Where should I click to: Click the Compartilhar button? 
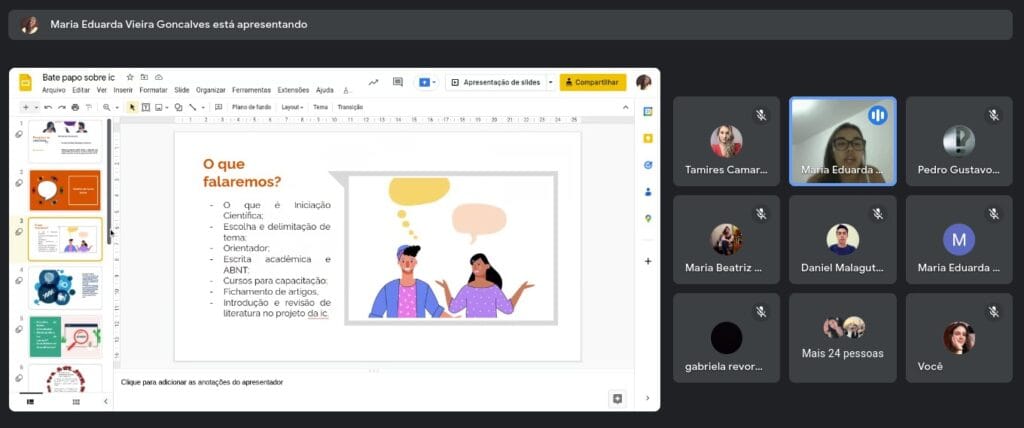tap(593, 82)
